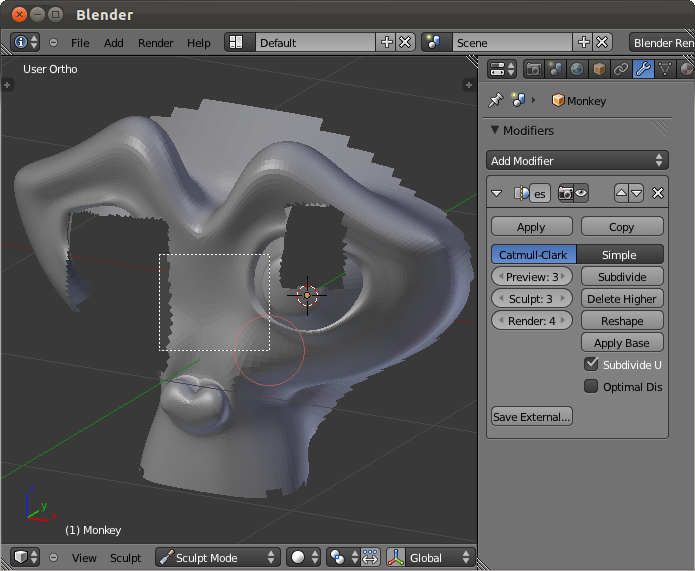Enable the Subdivide UVs checkbox

(591, 364)
